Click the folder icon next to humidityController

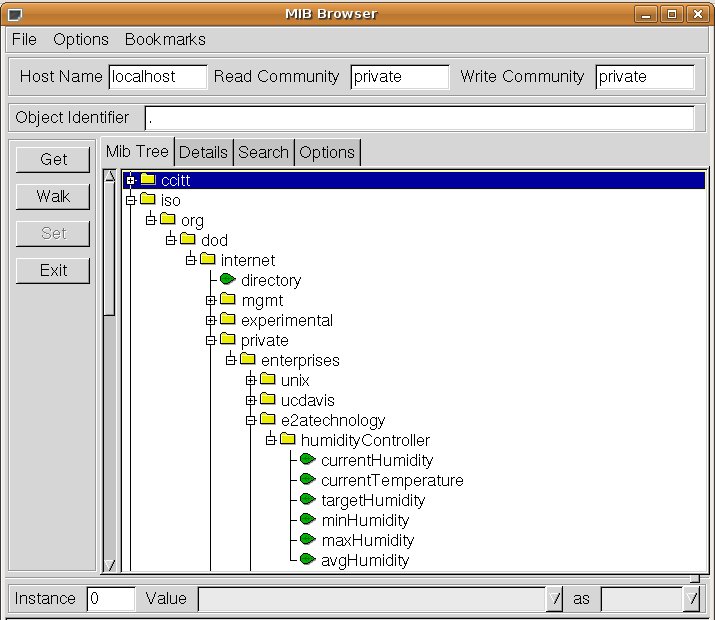tap(288, 440)
